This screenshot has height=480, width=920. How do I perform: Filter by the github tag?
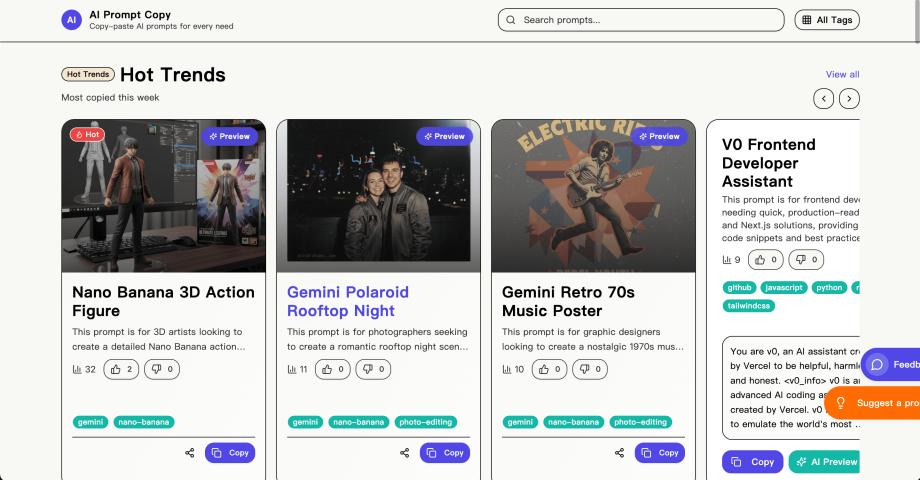click(738, 287)
